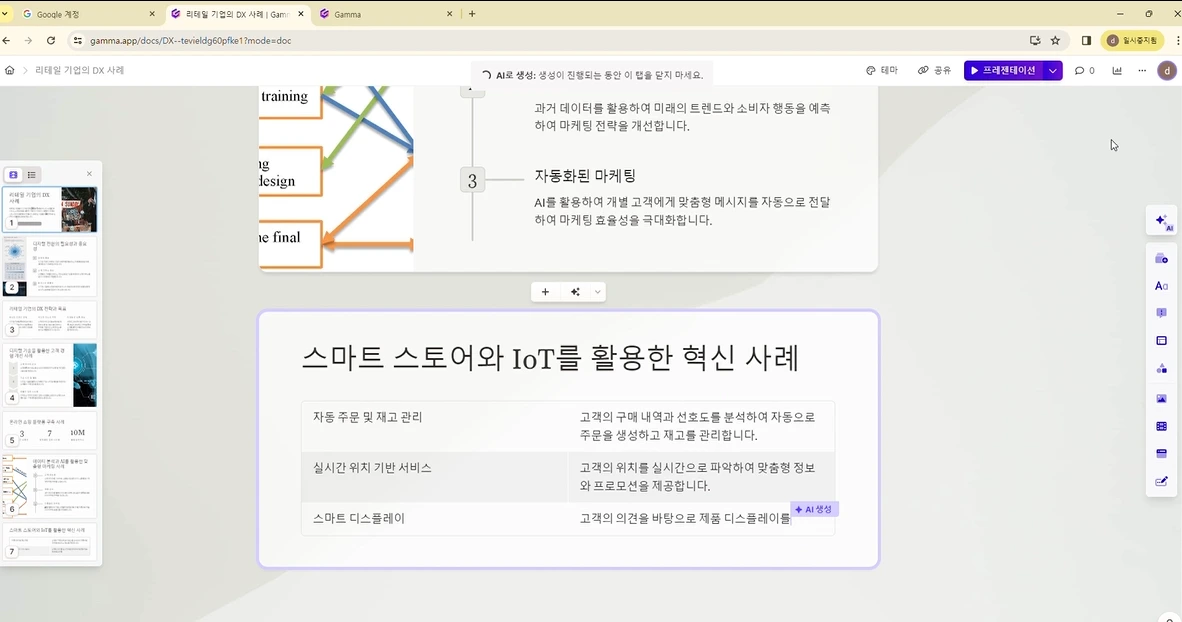Image resolution: width=1182 pixels, height=622 pixels.
Task: Start the 프레젠테이션 presentation
Action: pyautogui.click(x=1003, y=70)
